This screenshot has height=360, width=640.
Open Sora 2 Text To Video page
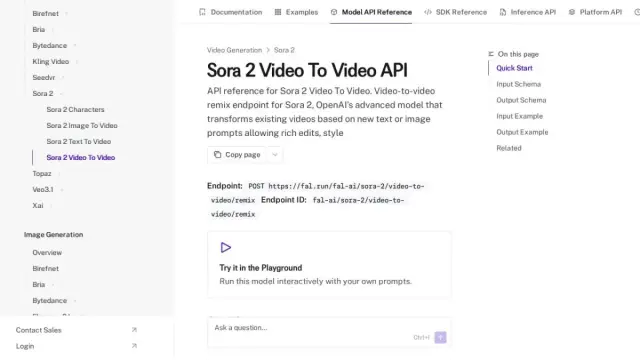tap(78, 142)
